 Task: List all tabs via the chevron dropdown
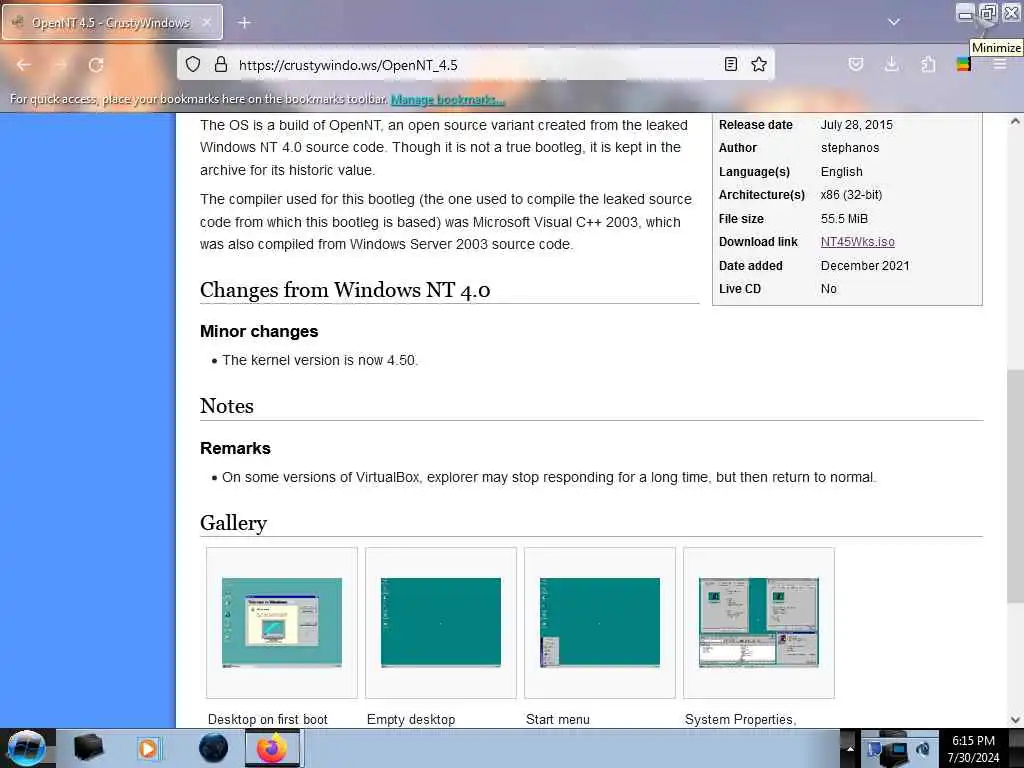[894, 22]
